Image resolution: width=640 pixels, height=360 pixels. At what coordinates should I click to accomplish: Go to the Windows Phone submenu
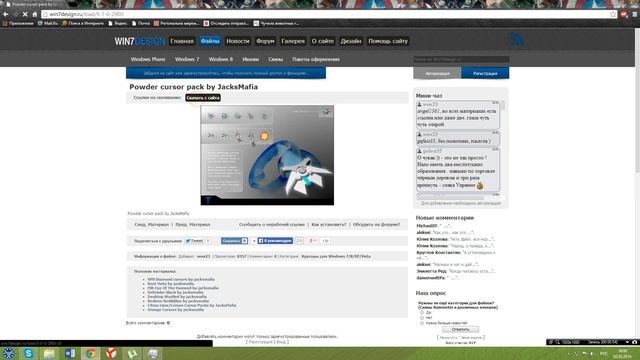pos(148,59)
